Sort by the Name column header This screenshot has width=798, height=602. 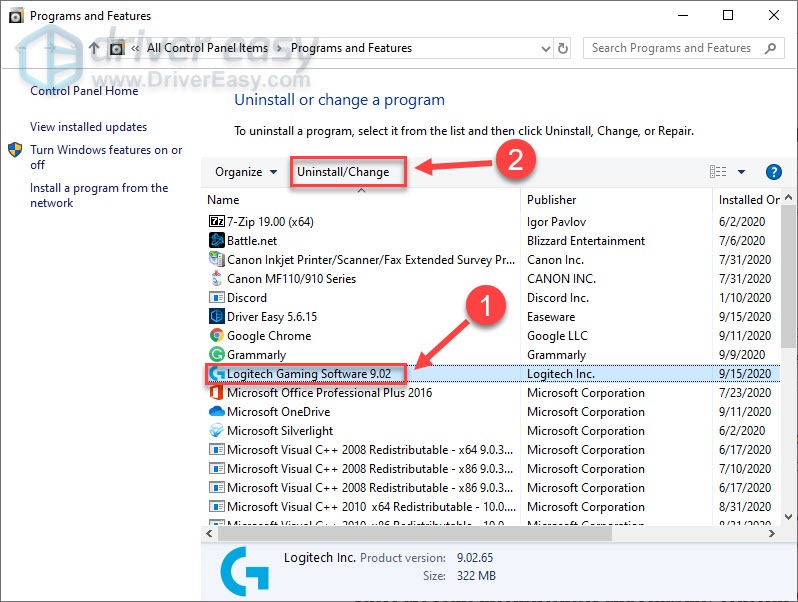tap(361, 199)
